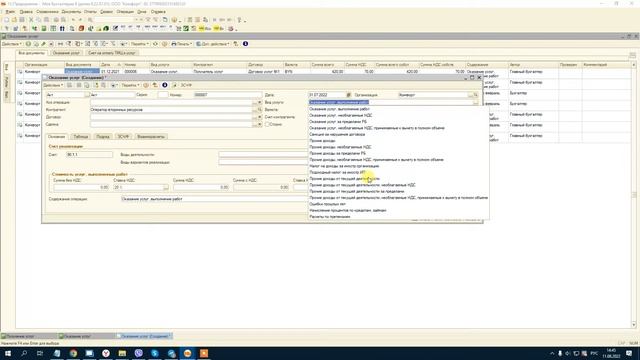
Task: Open the calendar picker next to Дата field
Action: [349, 95]
